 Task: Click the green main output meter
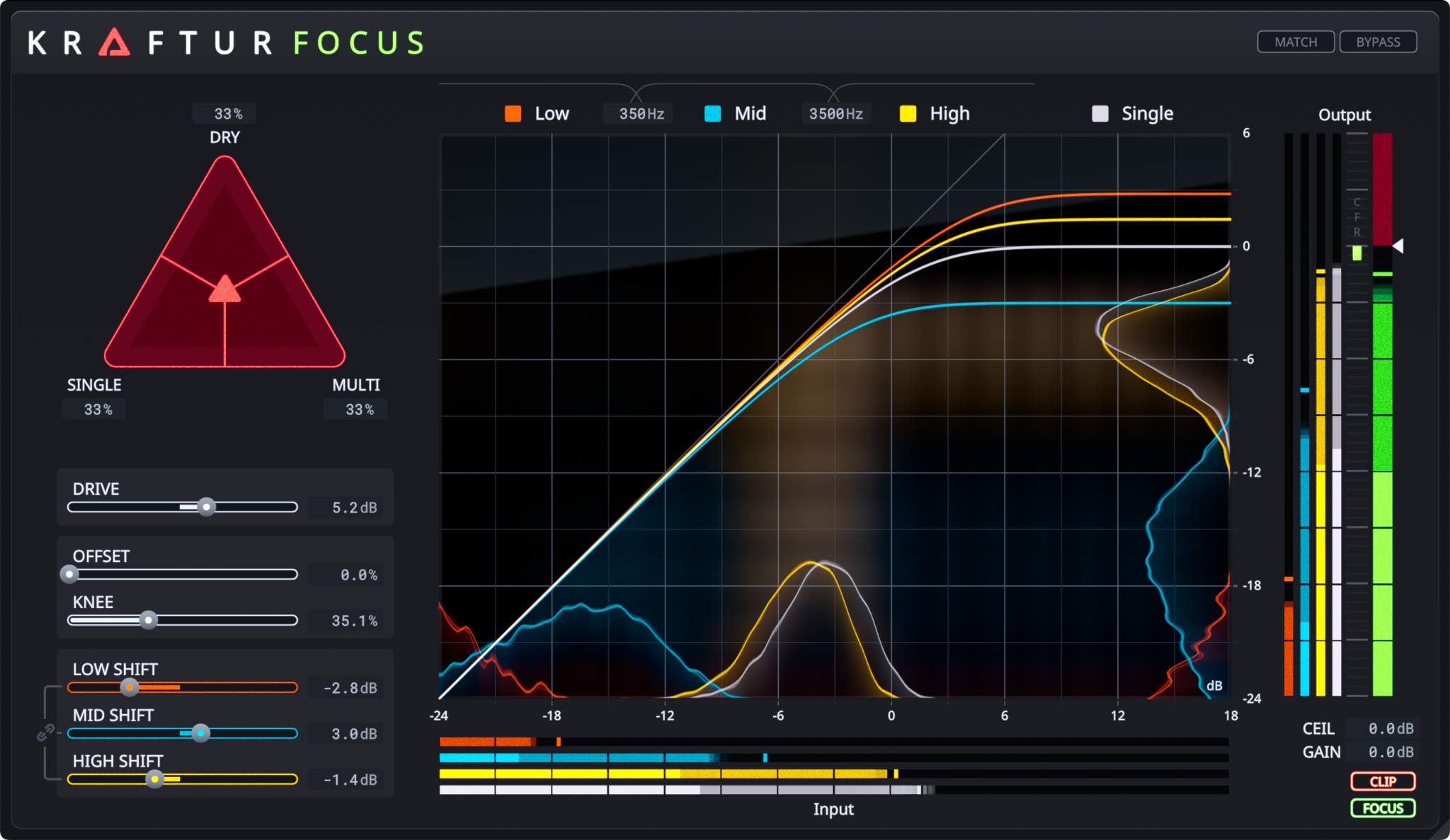coord(1382,415)
